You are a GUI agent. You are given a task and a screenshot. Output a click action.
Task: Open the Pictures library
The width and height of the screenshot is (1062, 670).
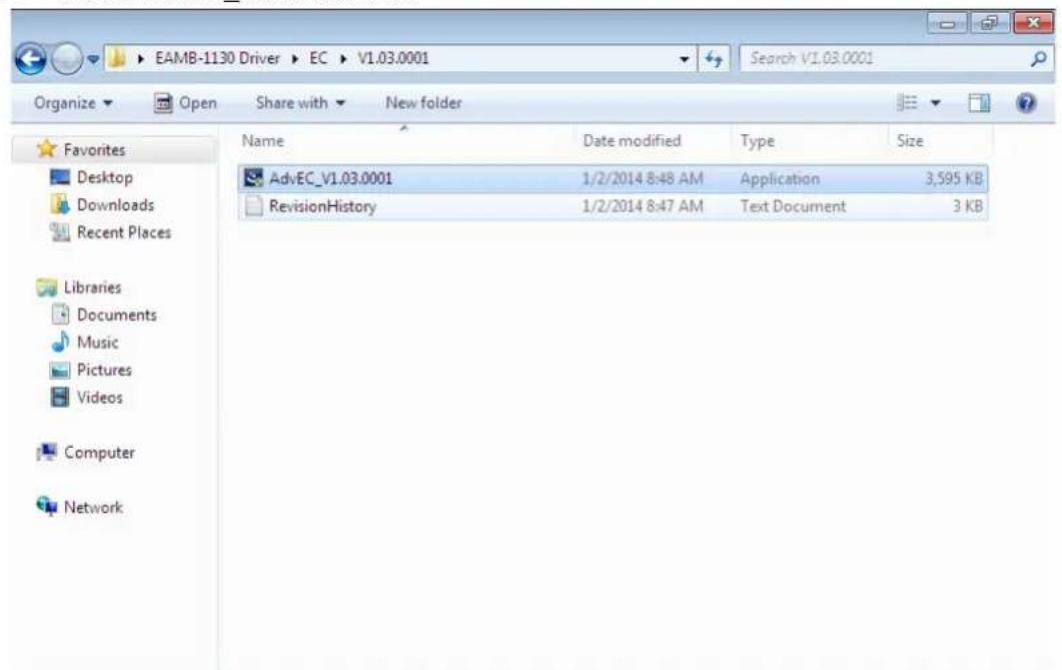click(104, 370)
